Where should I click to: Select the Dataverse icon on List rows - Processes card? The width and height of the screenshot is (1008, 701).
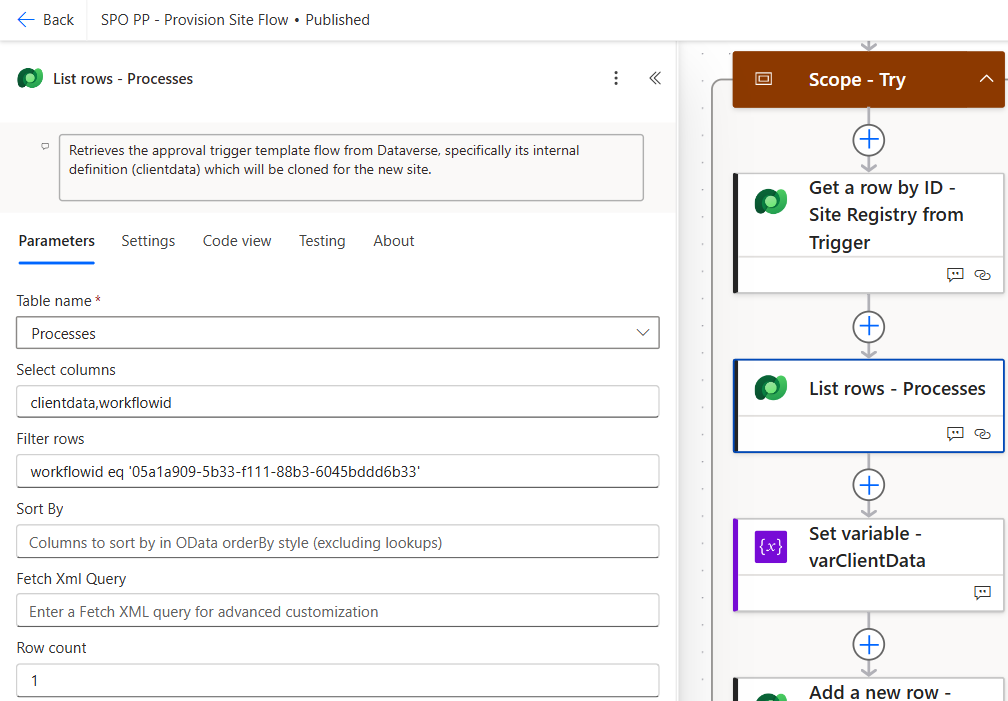pos(770,388)
